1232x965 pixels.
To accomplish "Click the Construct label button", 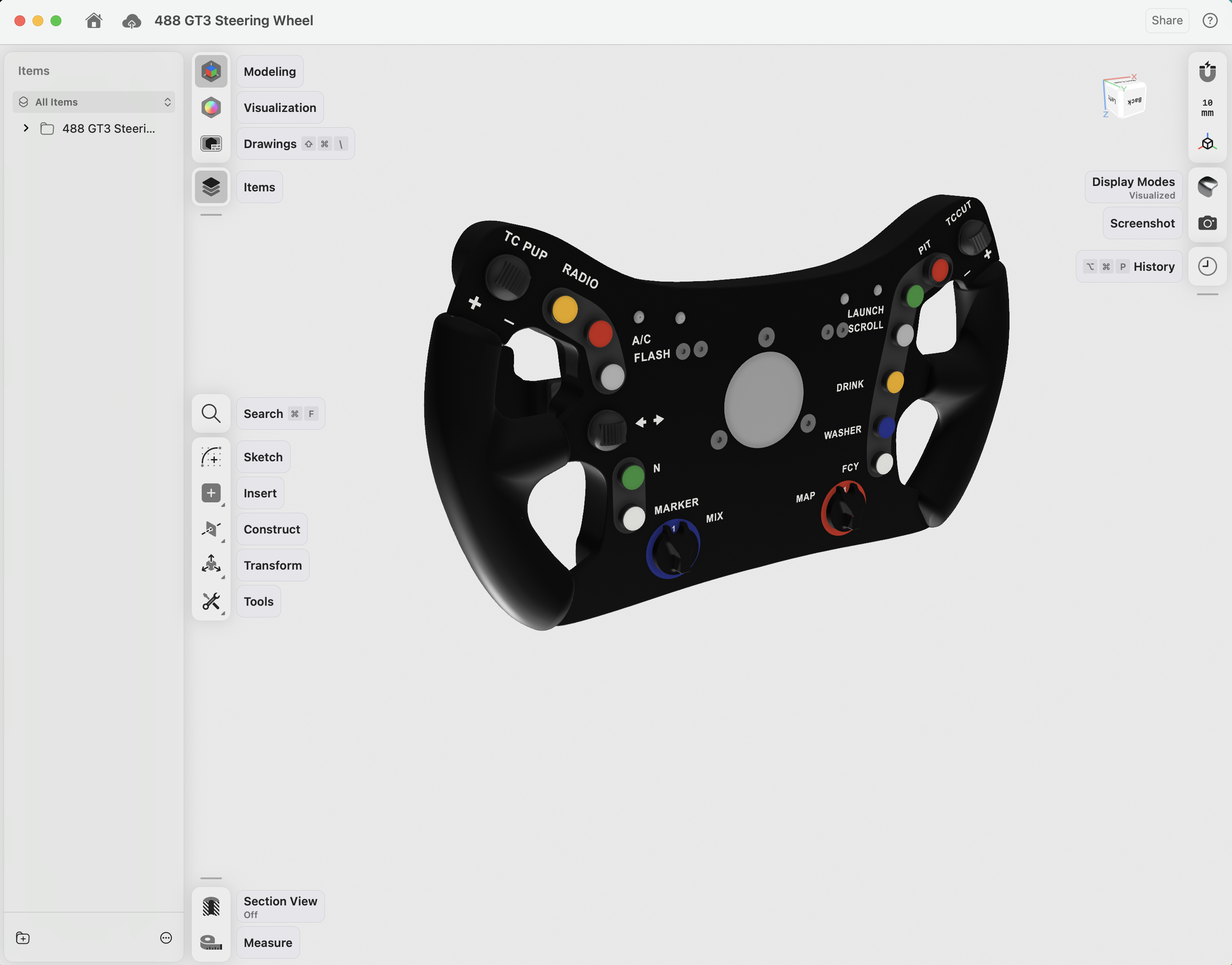I will point(272,529).
